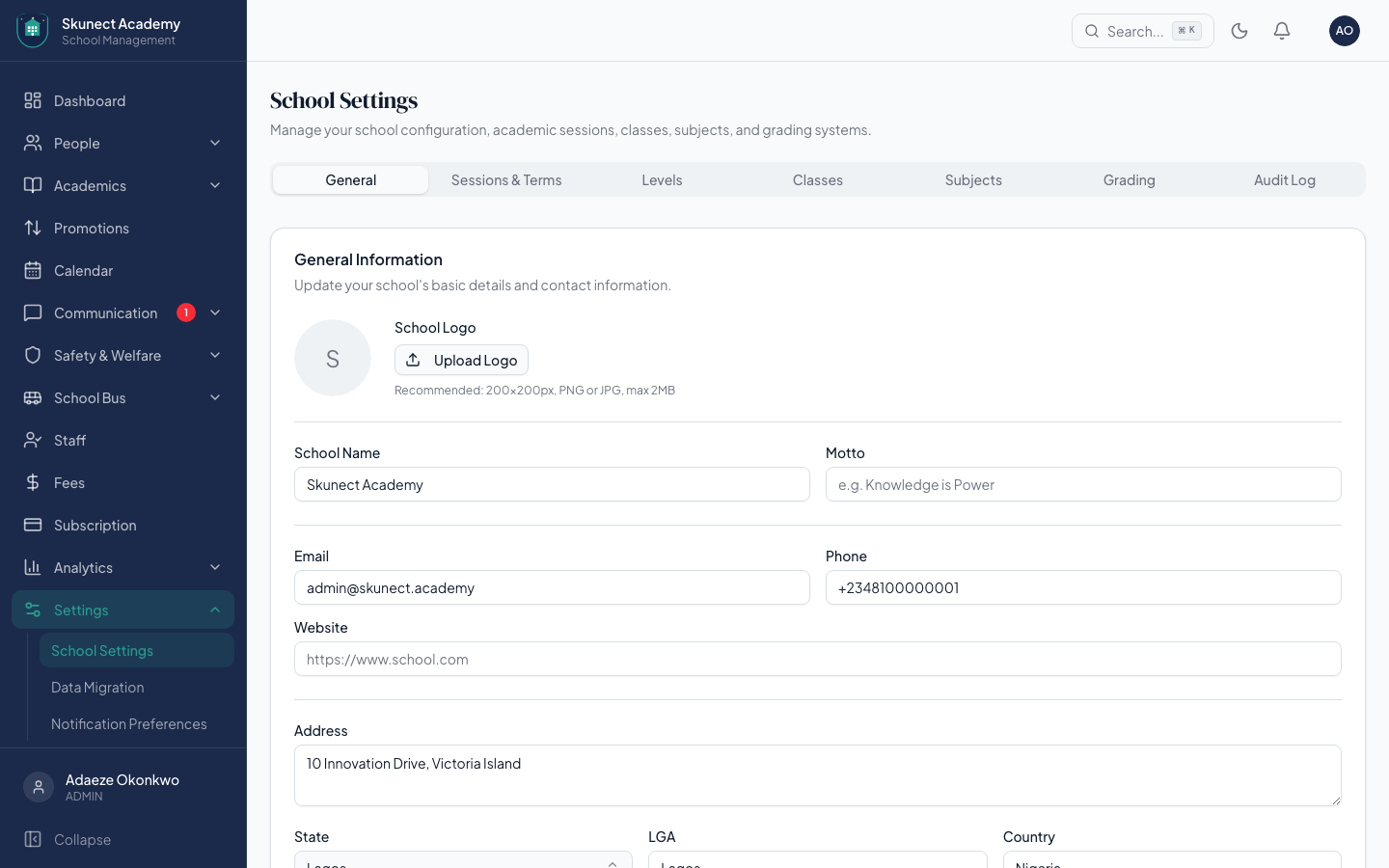
Task: Click the Address text area
Action: pos(818,775)
